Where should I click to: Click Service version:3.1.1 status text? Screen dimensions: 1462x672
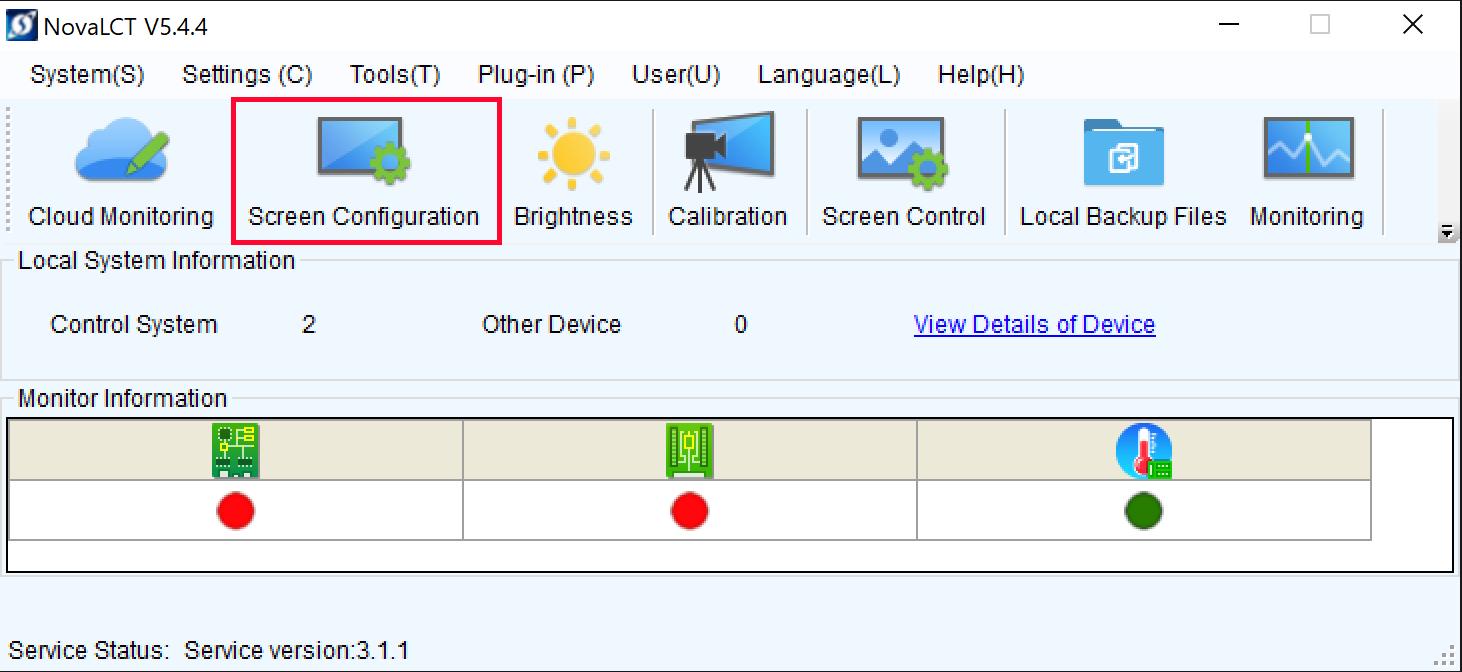coord(297,651)
